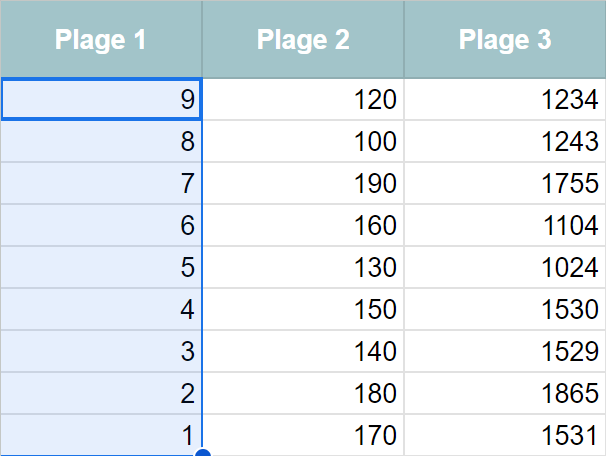Pick the cell with value 1529
This screenshot has width=606, height=456.
[x=505, y=351]
